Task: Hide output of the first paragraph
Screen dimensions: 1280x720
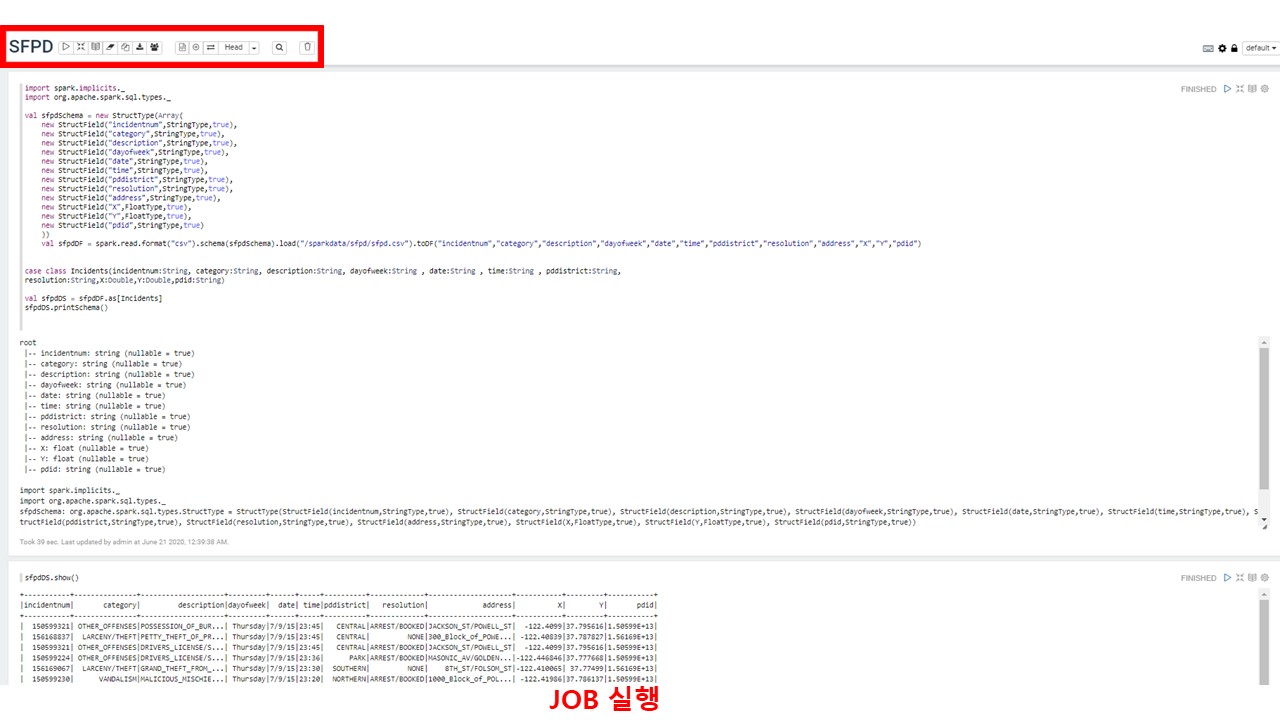Action: click(1252, 89)
